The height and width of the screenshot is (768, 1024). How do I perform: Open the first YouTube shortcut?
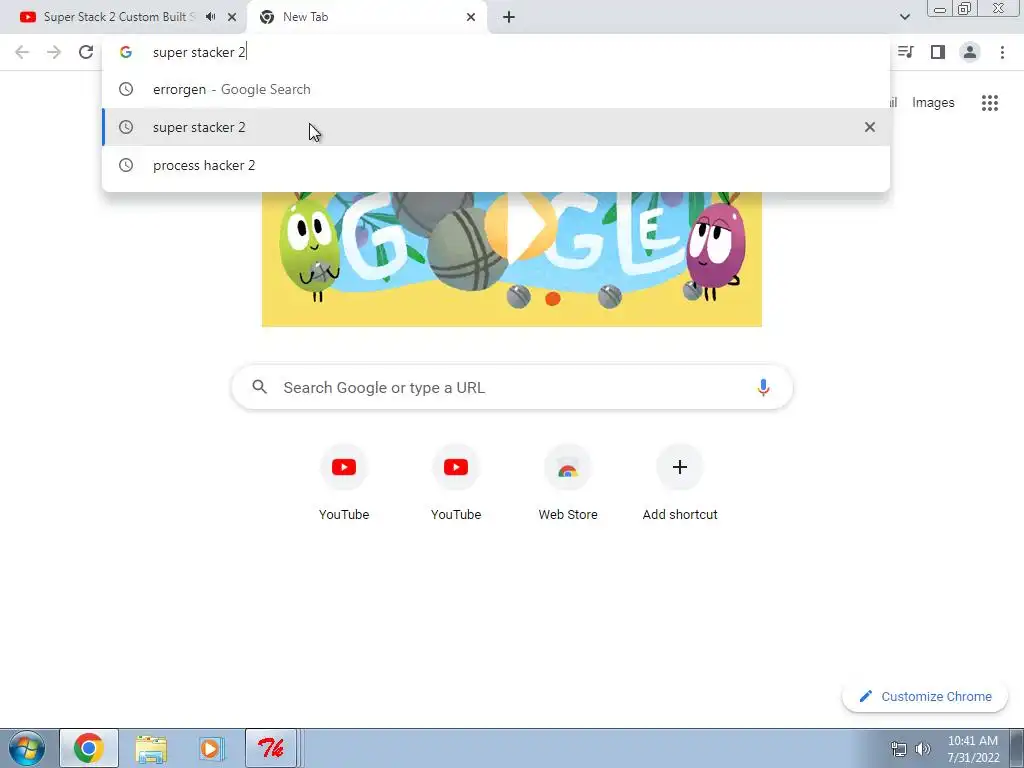pyautogui.click(x=344, y=483)
